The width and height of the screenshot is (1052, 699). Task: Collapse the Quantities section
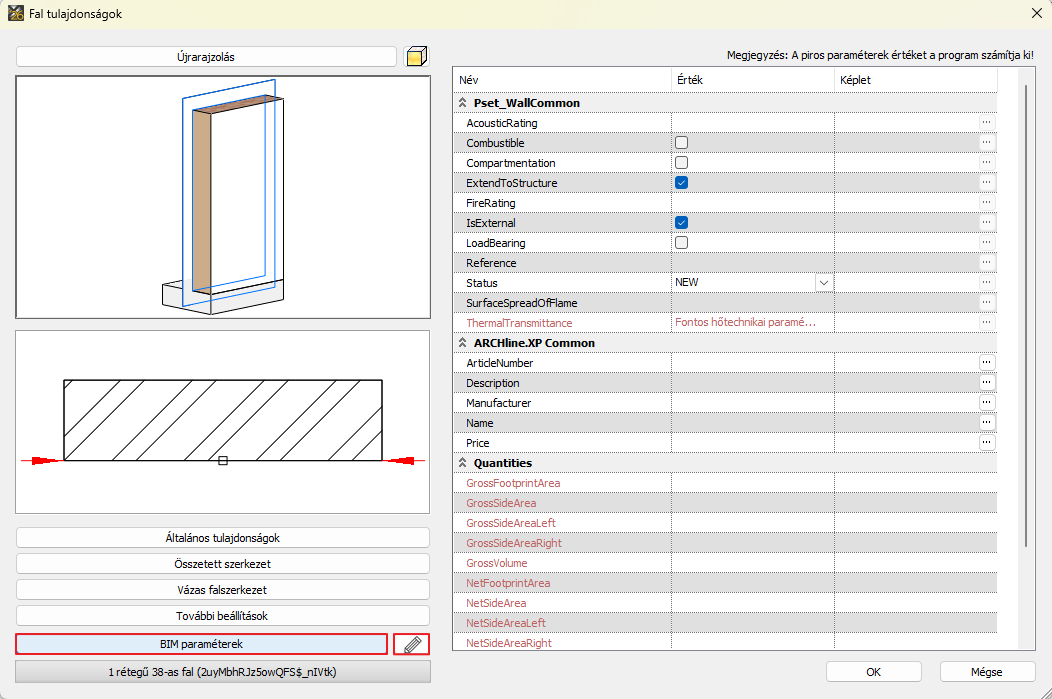(463, 463)
